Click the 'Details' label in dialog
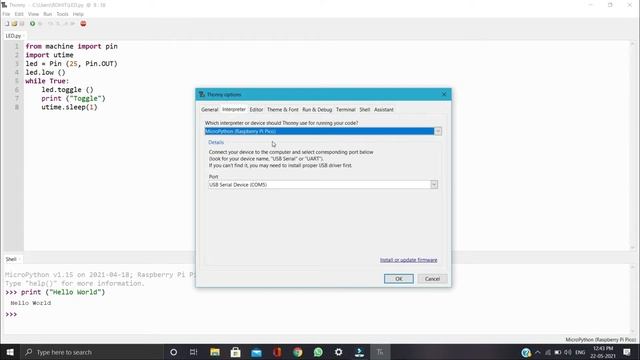Viewport: 640px width, 360px height. tap(216, 142)
